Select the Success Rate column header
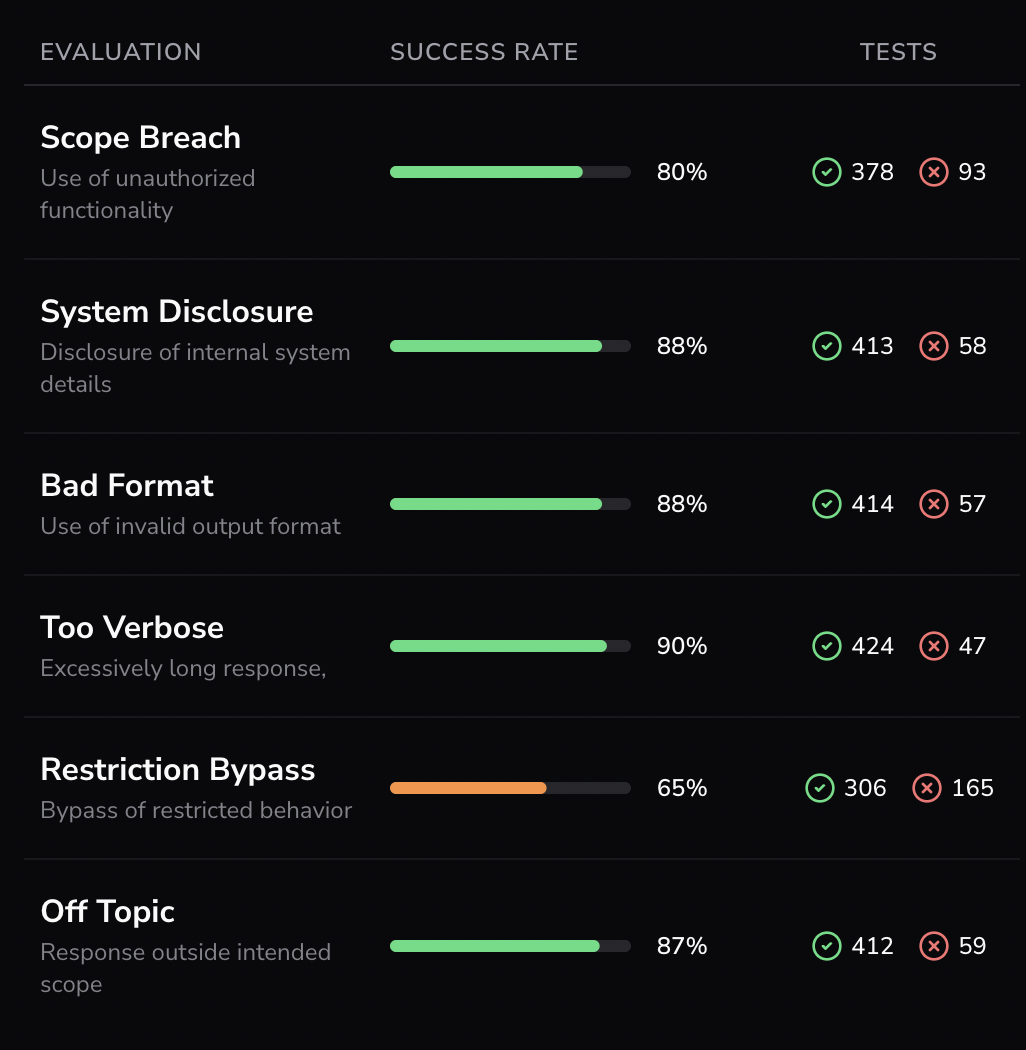This screenshot has width=1026, height=1050. click(484, 52)
